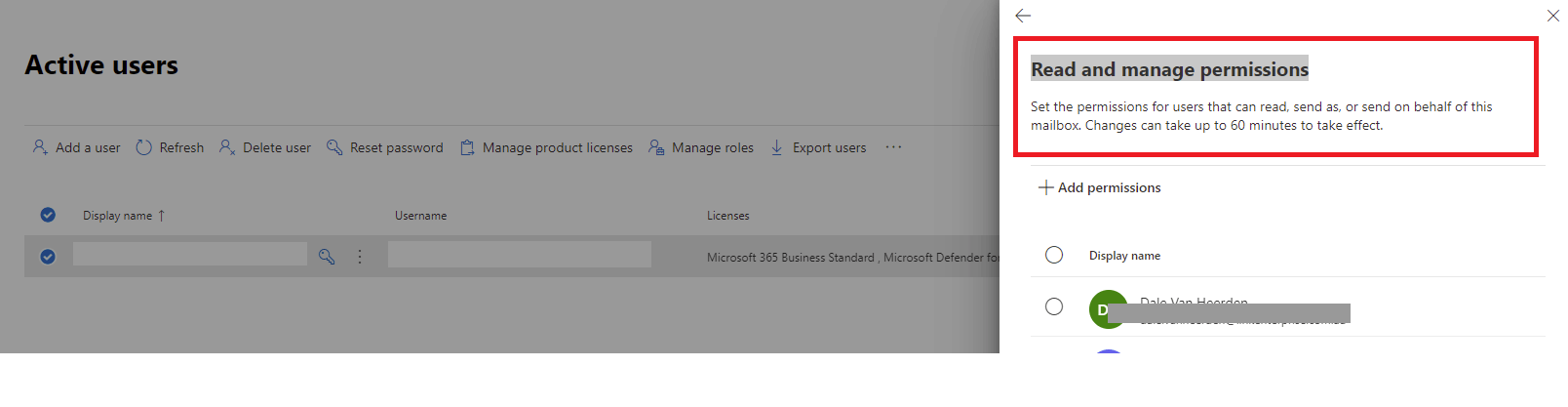Sort by the Display name column arrow
This screenshot has height=407, width=1568.
(162, 216)
